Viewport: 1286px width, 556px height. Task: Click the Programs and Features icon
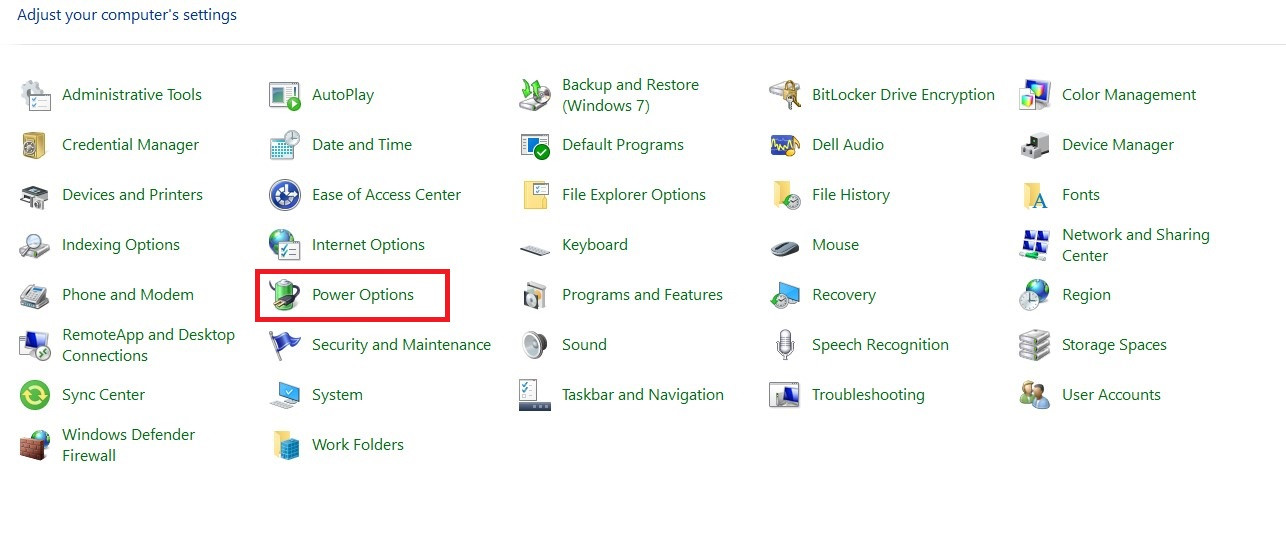pyautogui.click(x=535, y=295)
